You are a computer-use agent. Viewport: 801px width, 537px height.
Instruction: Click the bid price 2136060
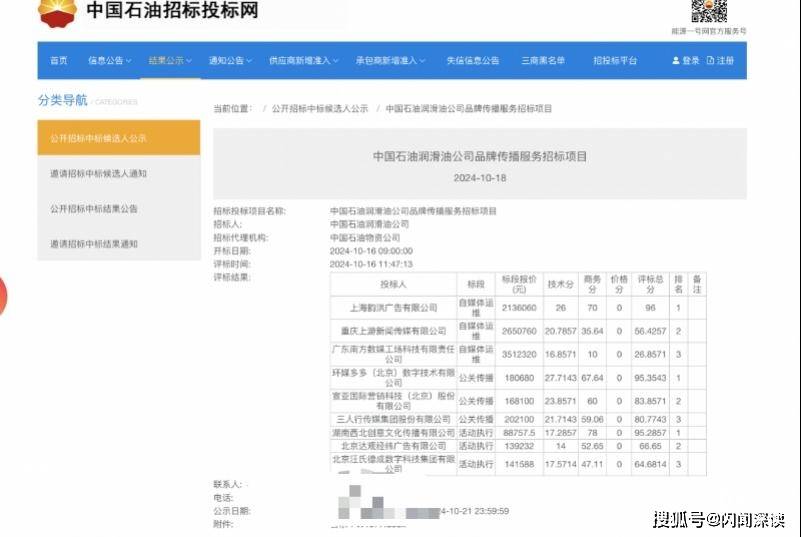(519, 308)
